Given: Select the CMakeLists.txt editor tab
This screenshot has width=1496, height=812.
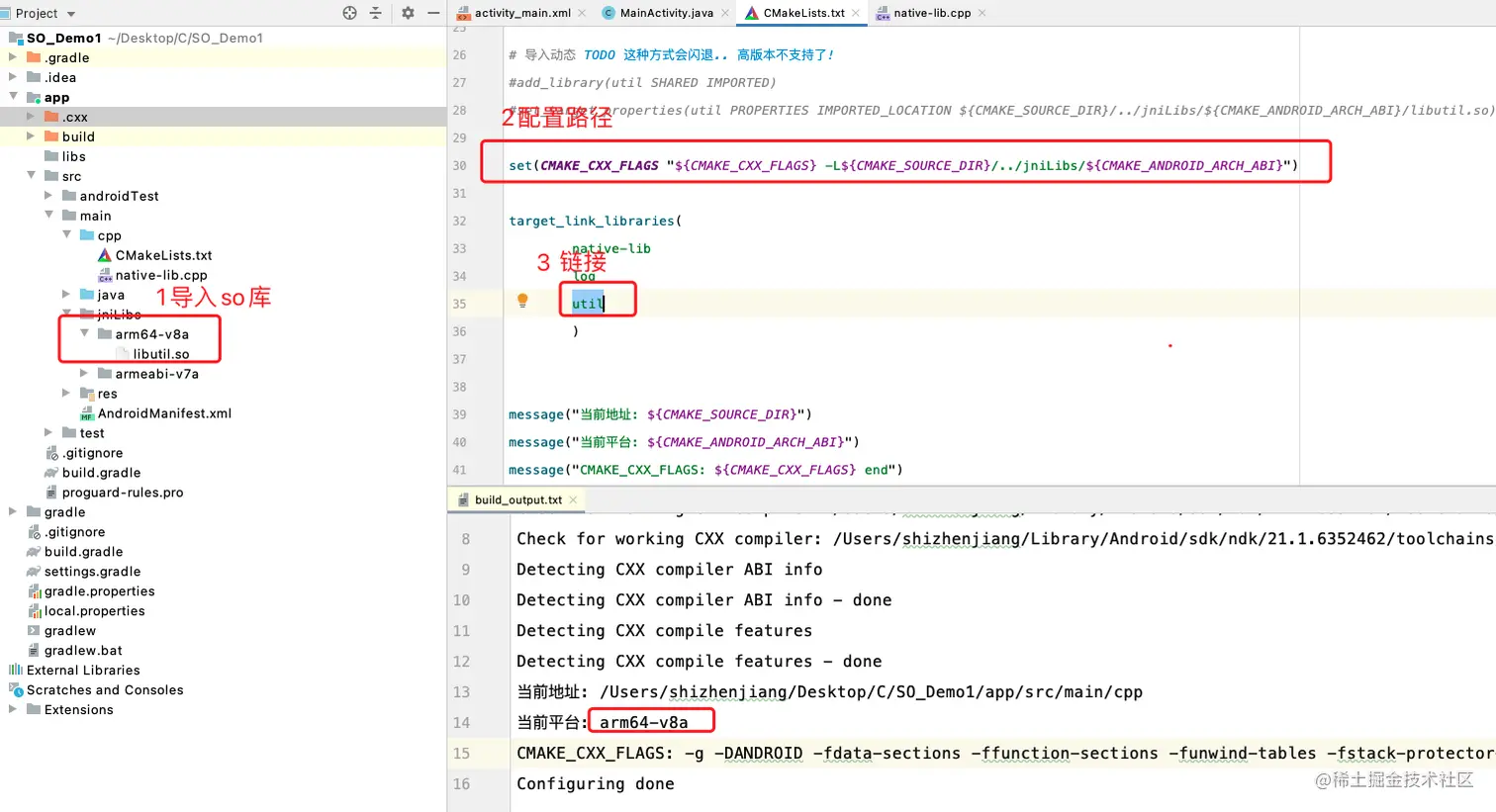Looking at the screenshot, I should [x=803, y=13].
